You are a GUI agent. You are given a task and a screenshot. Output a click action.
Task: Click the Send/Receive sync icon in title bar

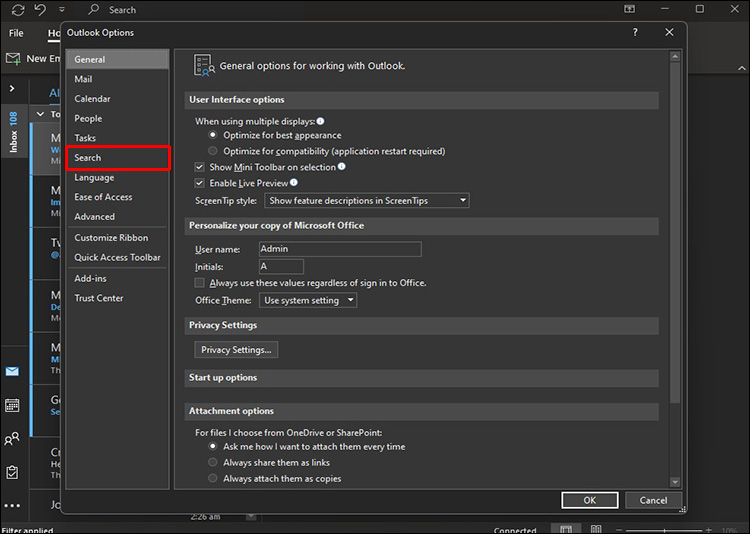[x=19, y=9]
